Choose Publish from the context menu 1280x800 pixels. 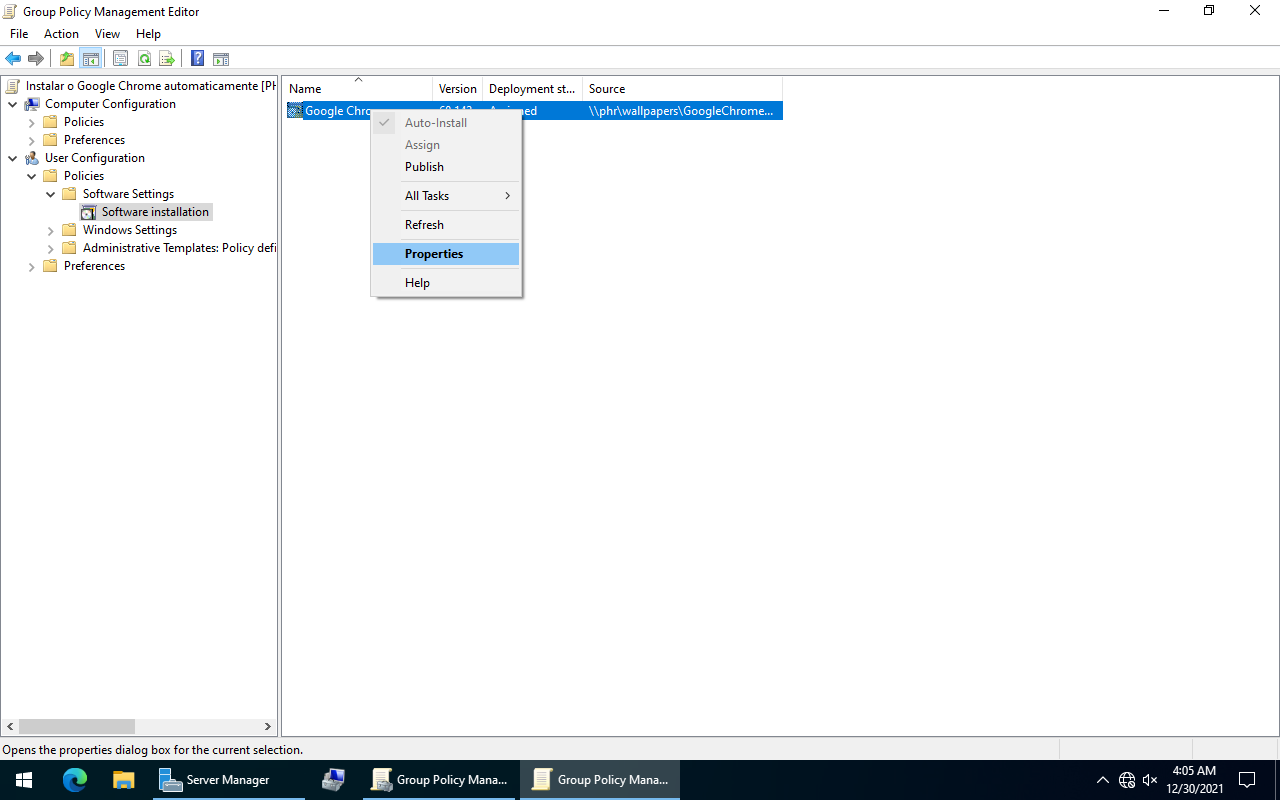[424, 167]
